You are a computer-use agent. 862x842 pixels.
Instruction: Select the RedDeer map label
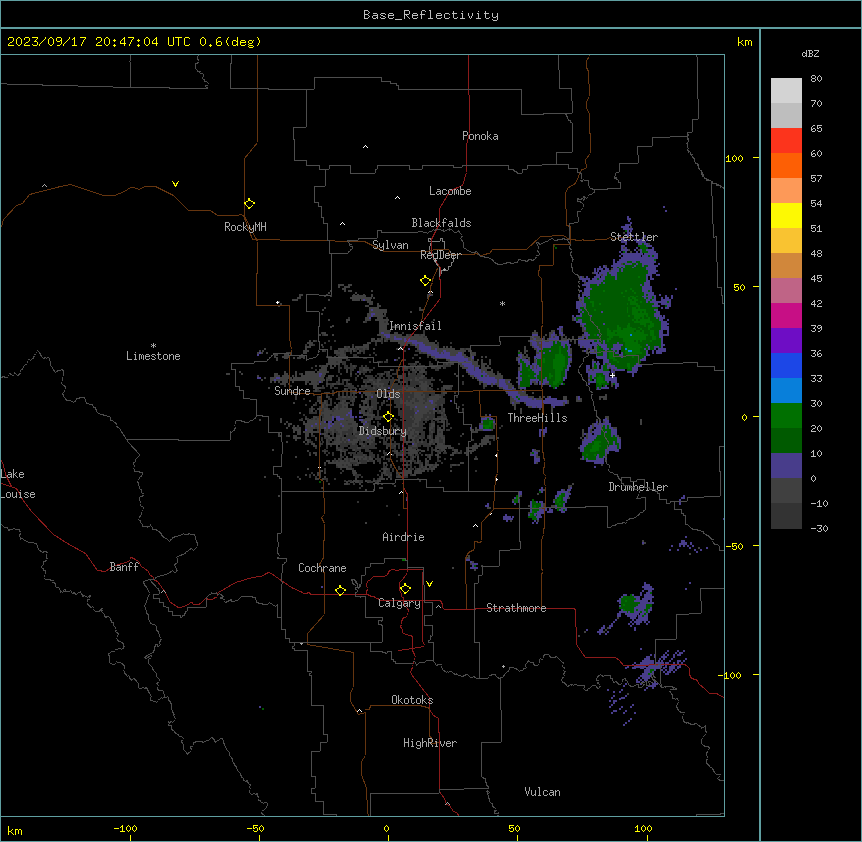[440, 255]
